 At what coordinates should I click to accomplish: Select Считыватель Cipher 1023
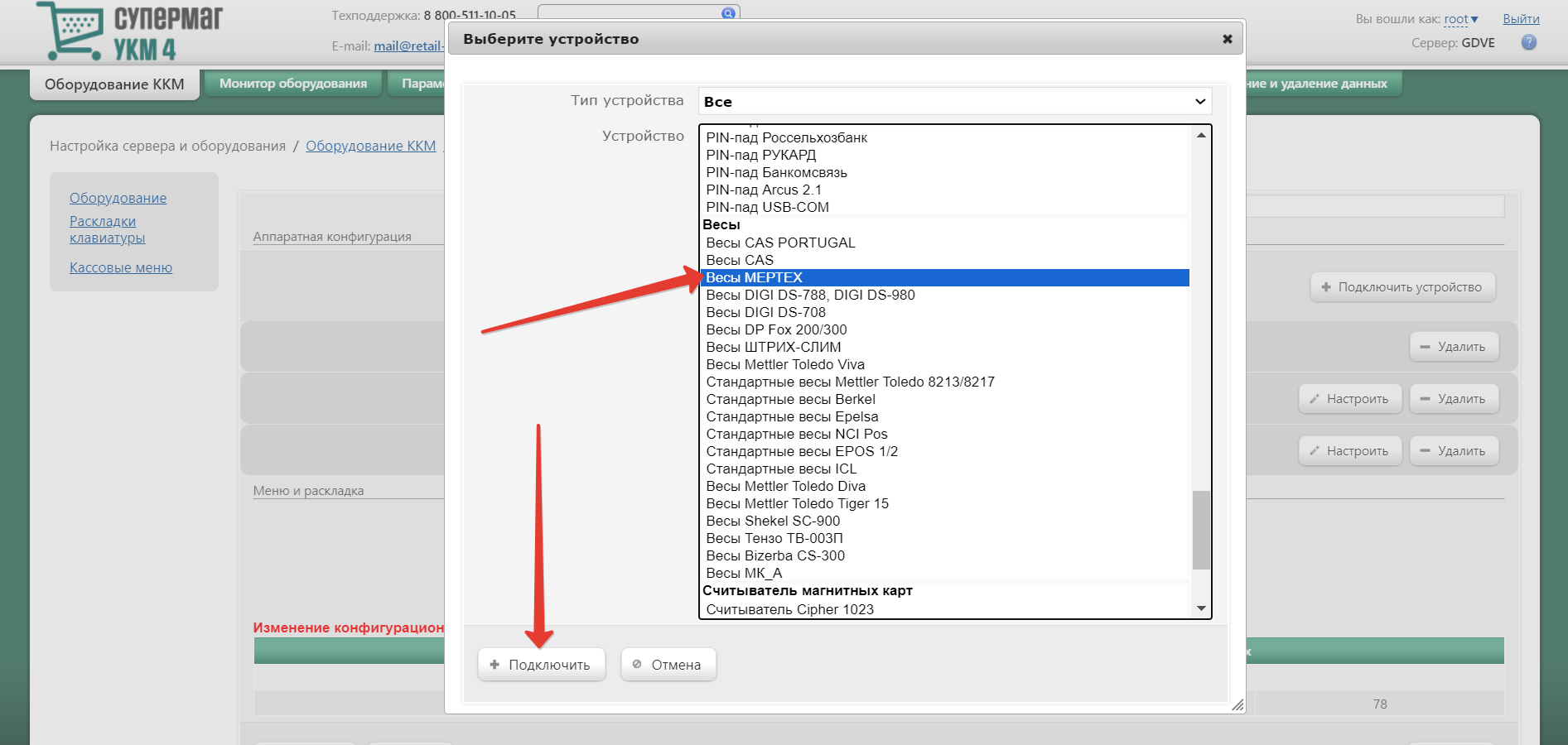click(944, 609)
